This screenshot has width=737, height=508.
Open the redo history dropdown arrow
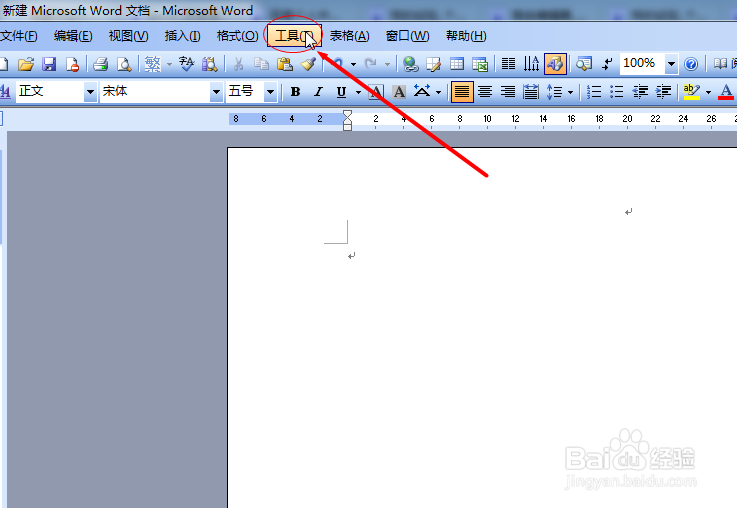tap(387, 64)
